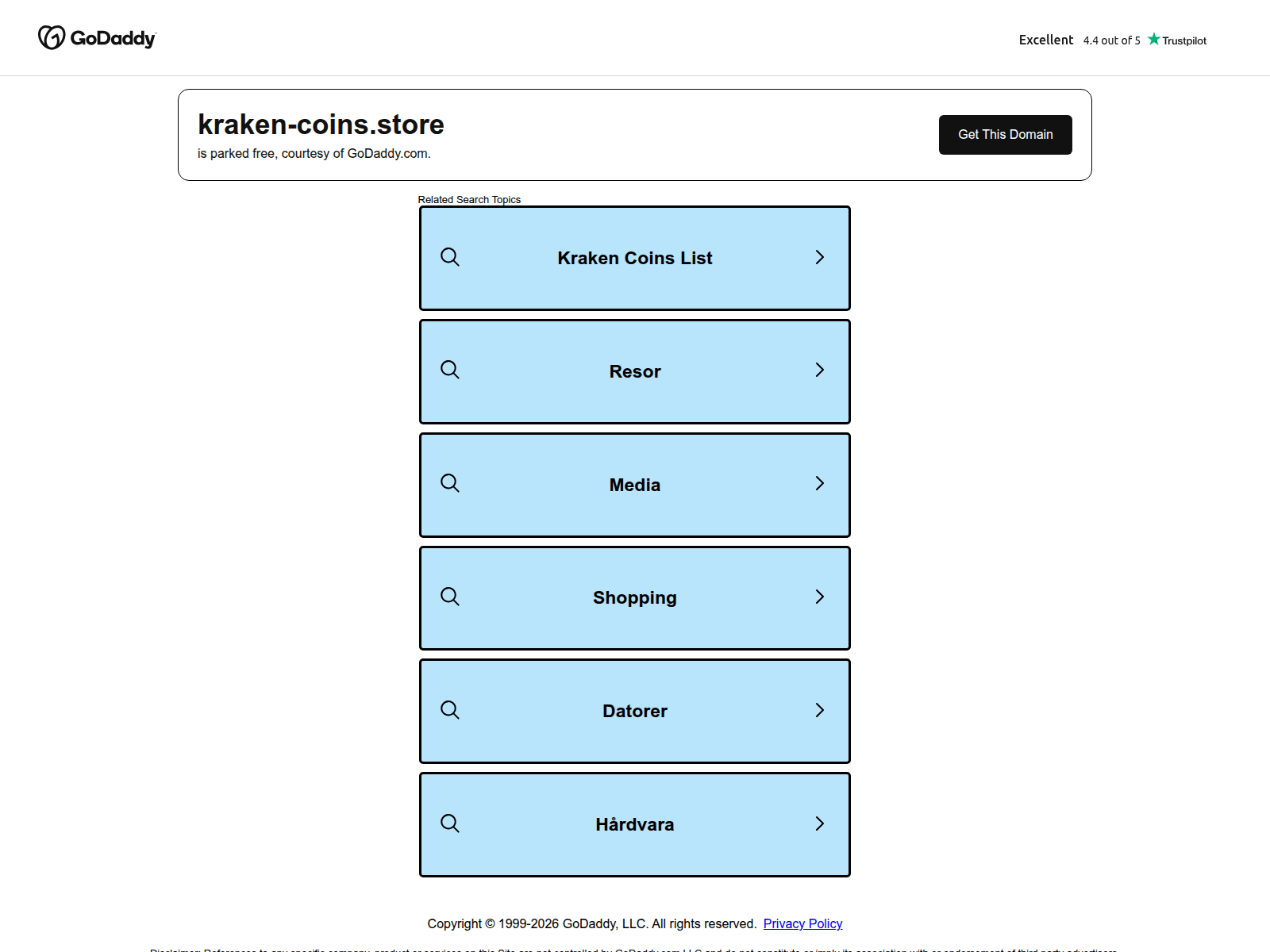Click the search icon in the Datorer row

(x=450, y=710)
